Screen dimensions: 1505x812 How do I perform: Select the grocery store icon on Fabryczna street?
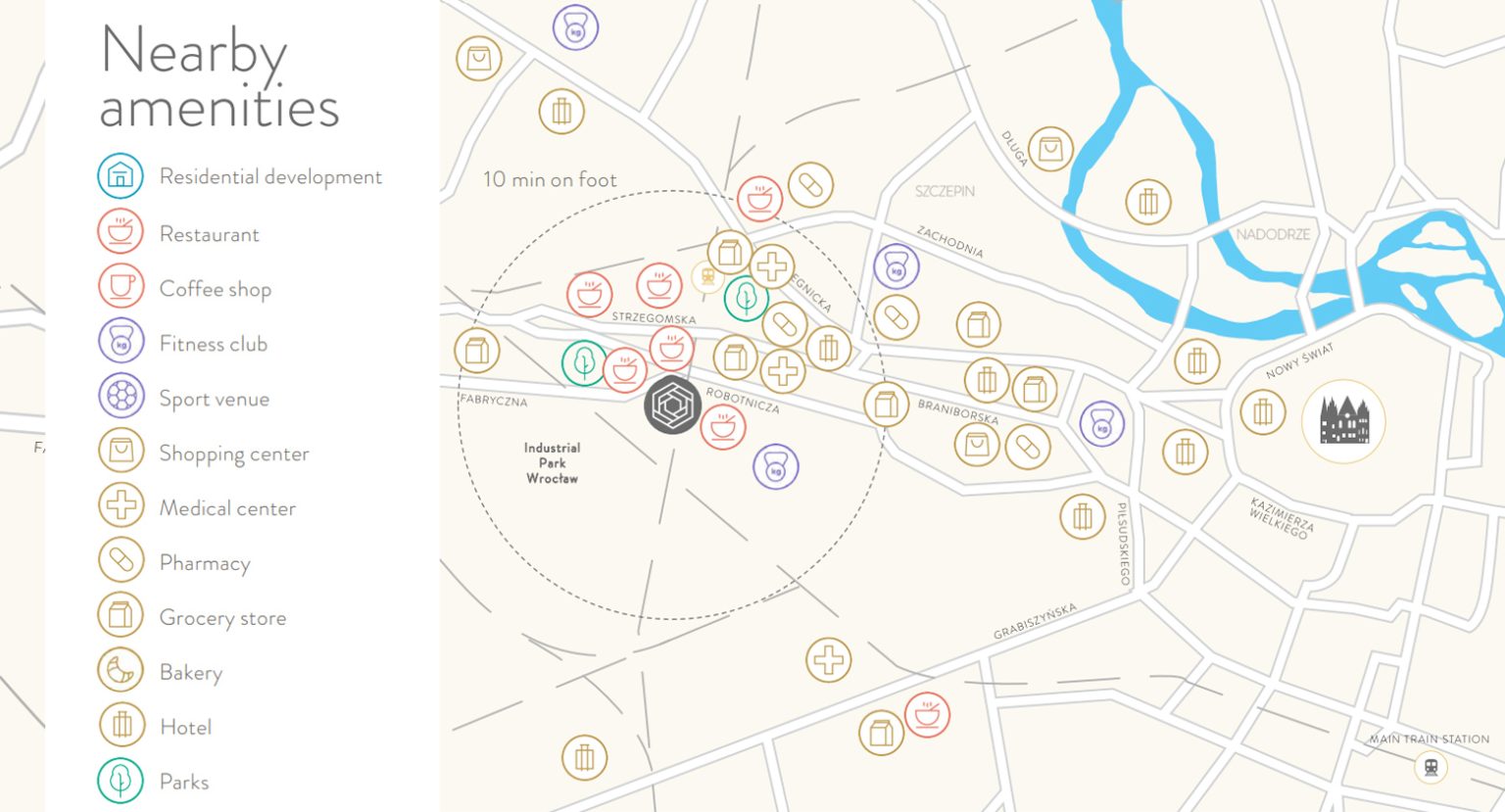[477, 351]
